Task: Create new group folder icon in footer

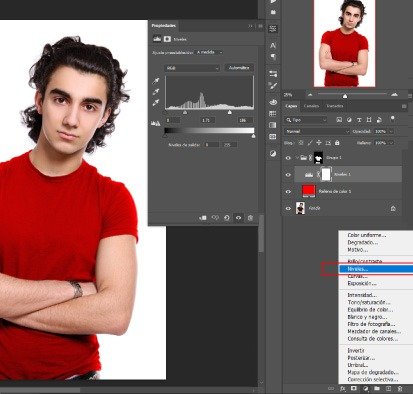Action: point(377,389)
